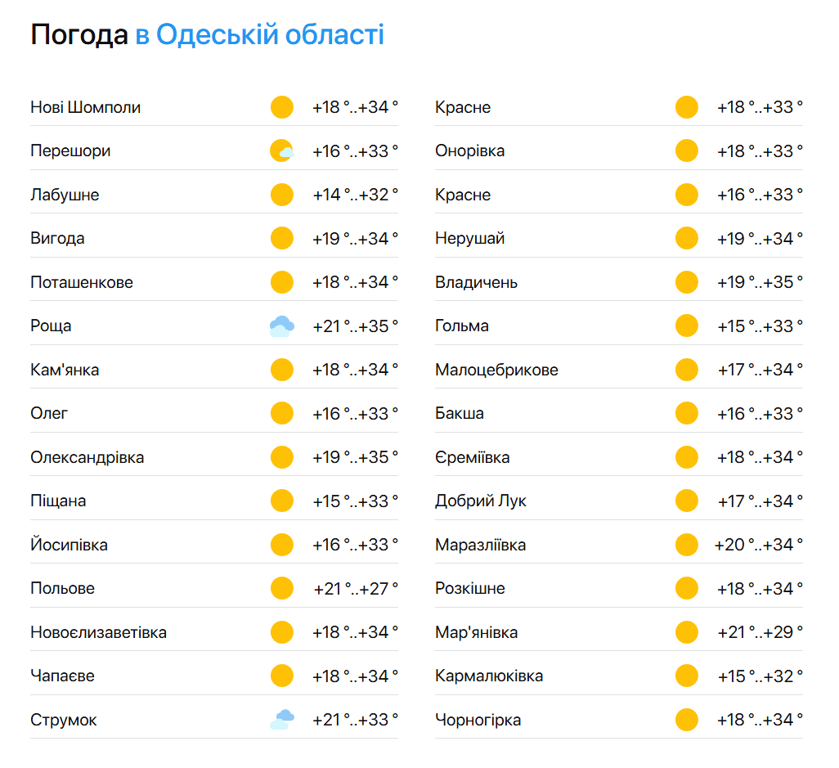This screenshot has height=768, width=839.
Task: Click the sunny weather icon for Вигода
Action: tap(281, 238)
